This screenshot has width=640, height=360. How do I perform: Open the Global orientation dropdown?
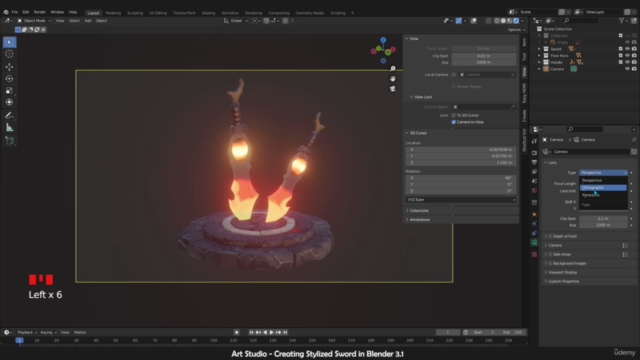coord(236,20)
